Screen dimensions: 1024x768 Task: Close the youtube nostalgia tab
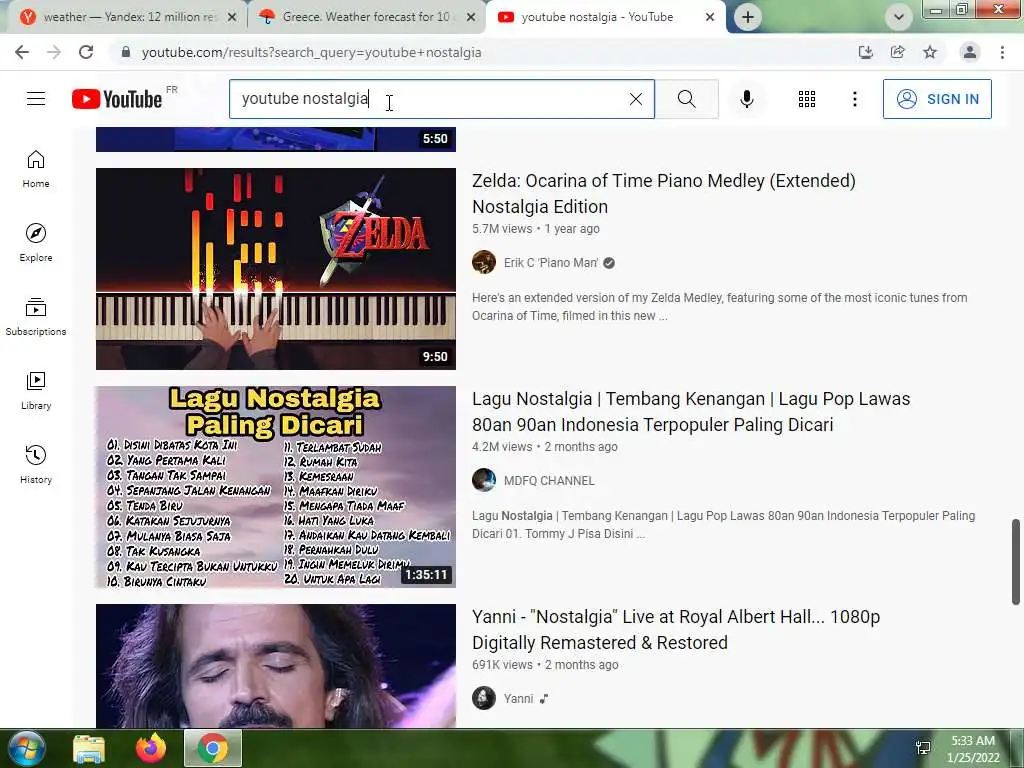pos(710,17)
